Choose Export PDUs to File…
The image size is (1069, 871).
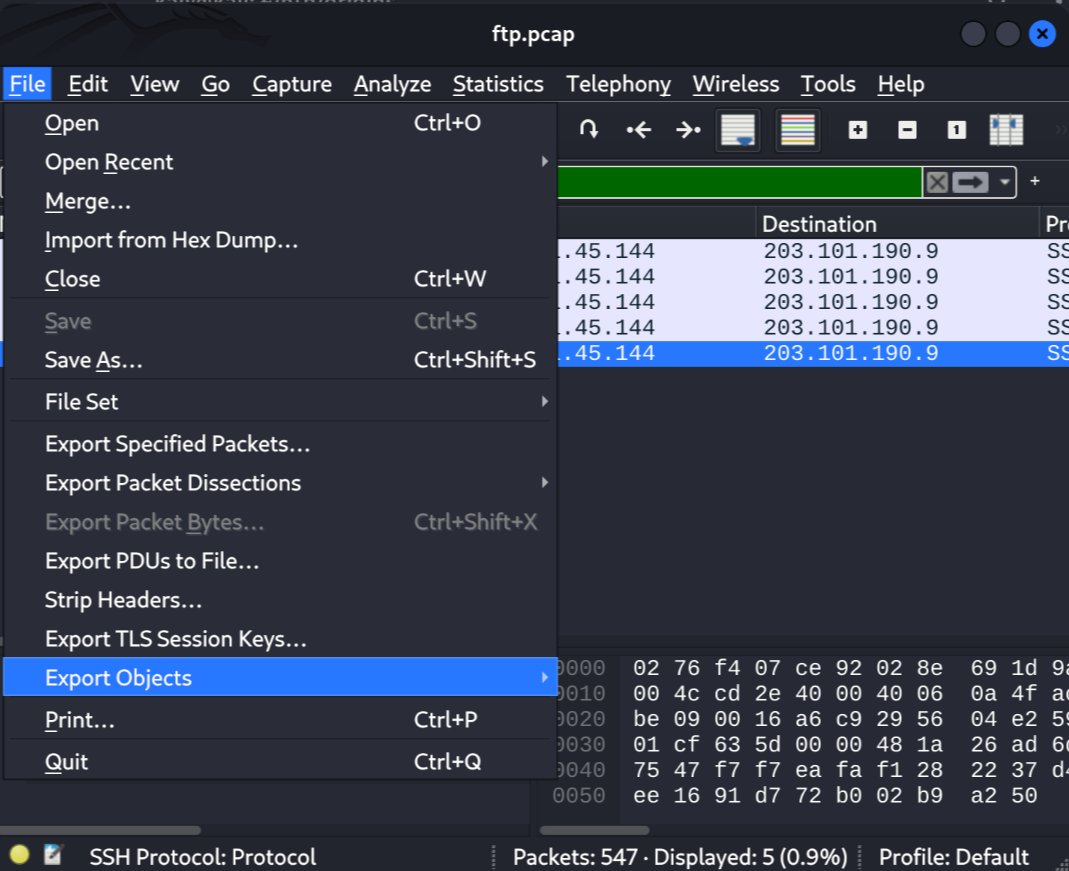pos(280,561)
